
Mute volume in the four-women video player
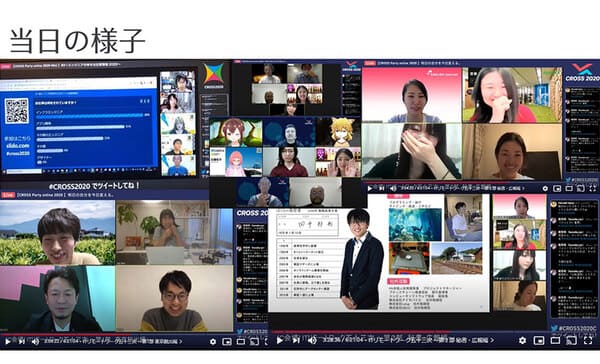click(393, 188)
